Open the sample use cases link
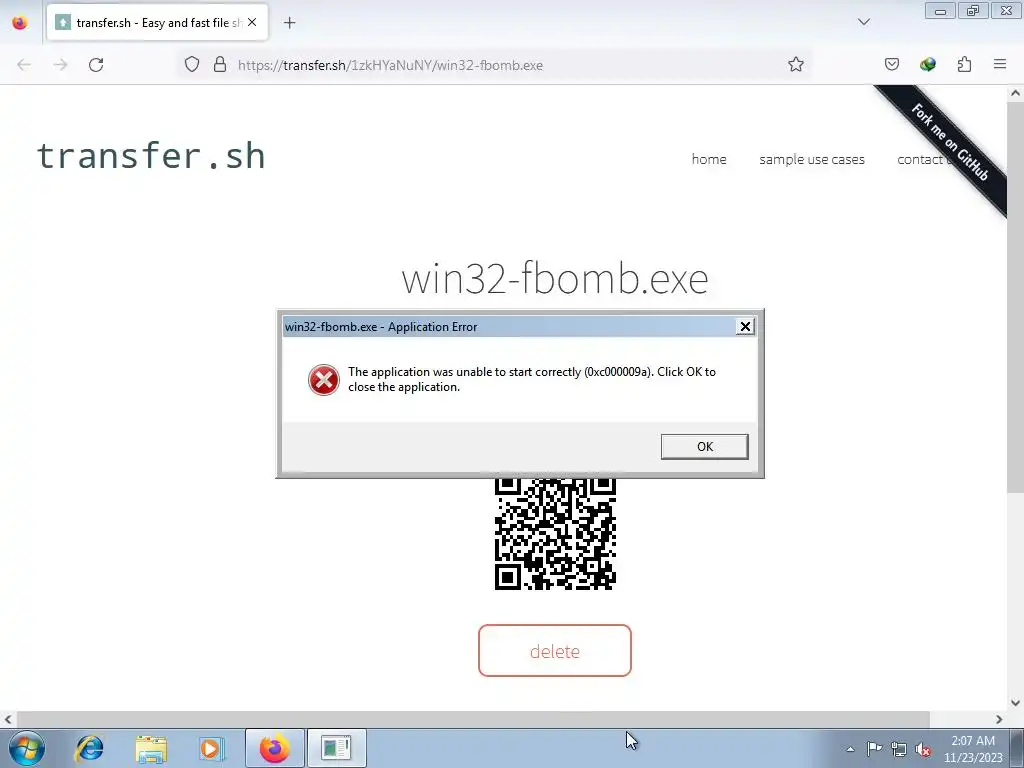Screen dimensions: 1024x768 (812, 159)
